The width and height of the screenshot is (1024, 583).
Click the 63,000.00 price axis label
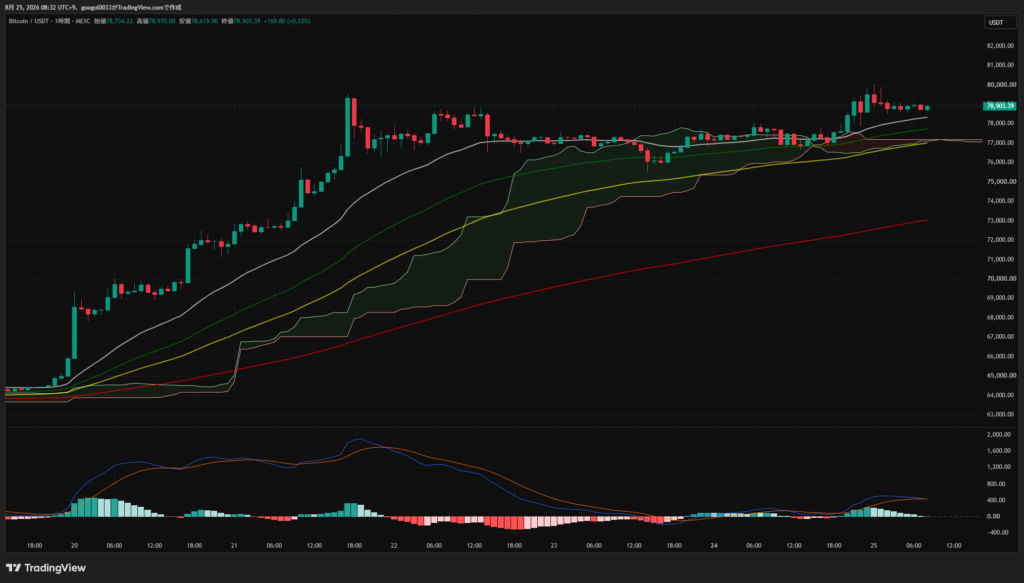coord(1001,415)
